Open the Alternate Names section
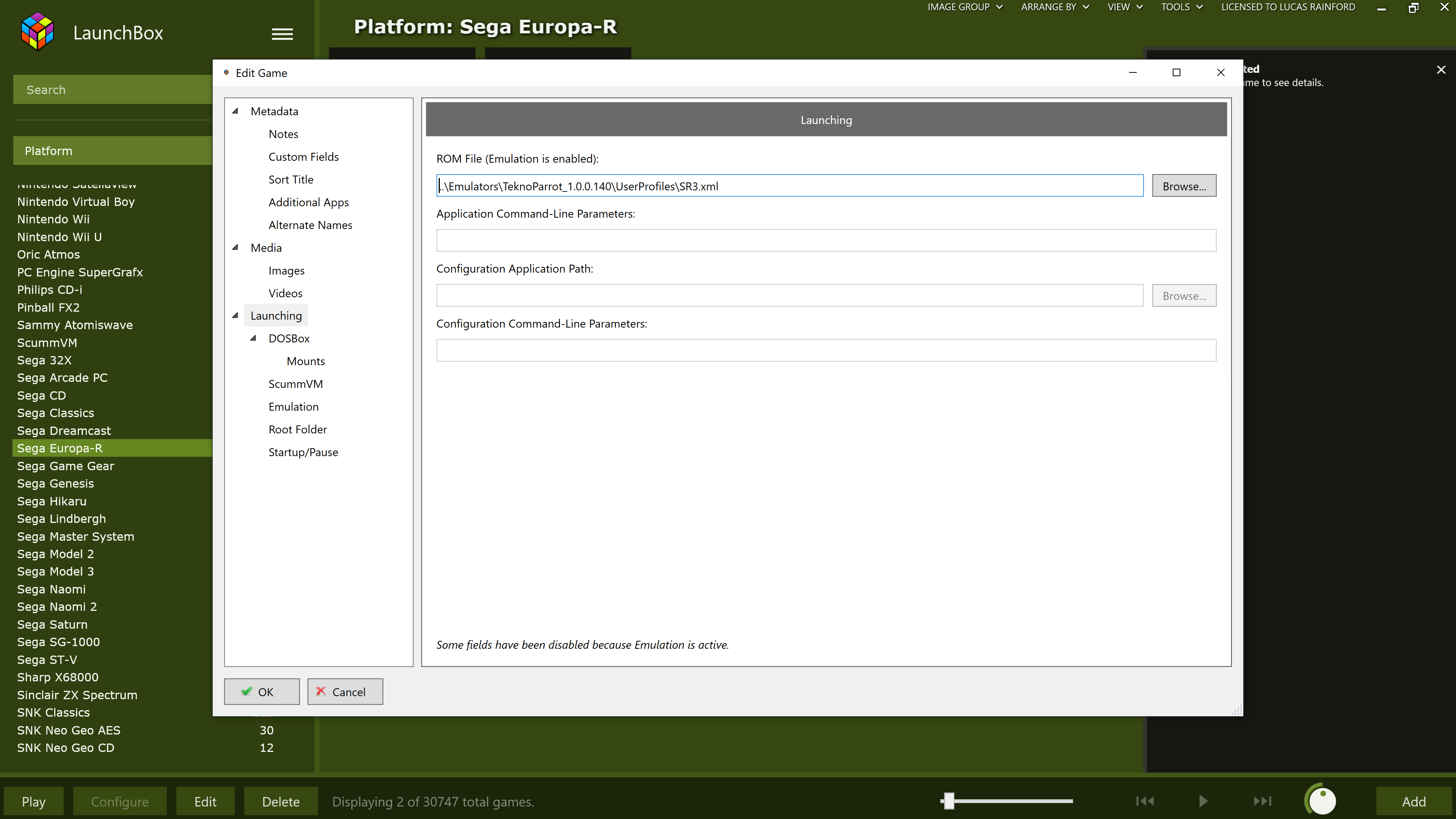The height and width of the screenshot is (819, 1456). (310, 225)
